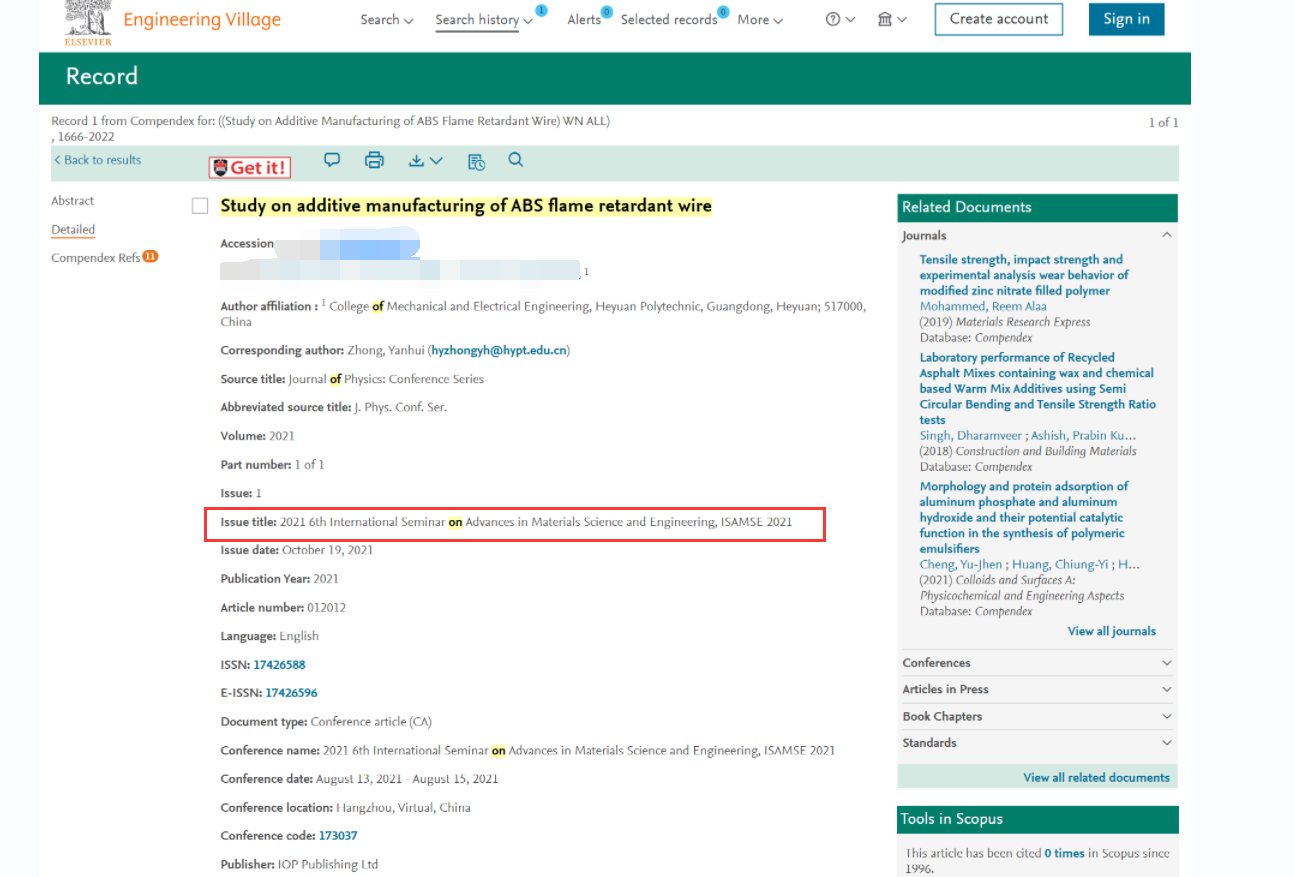The height and width of the screenshot is (877, 1294).
Task: Click the 'Issue date: October 19, 2021' text
Action: pos(297,550)
